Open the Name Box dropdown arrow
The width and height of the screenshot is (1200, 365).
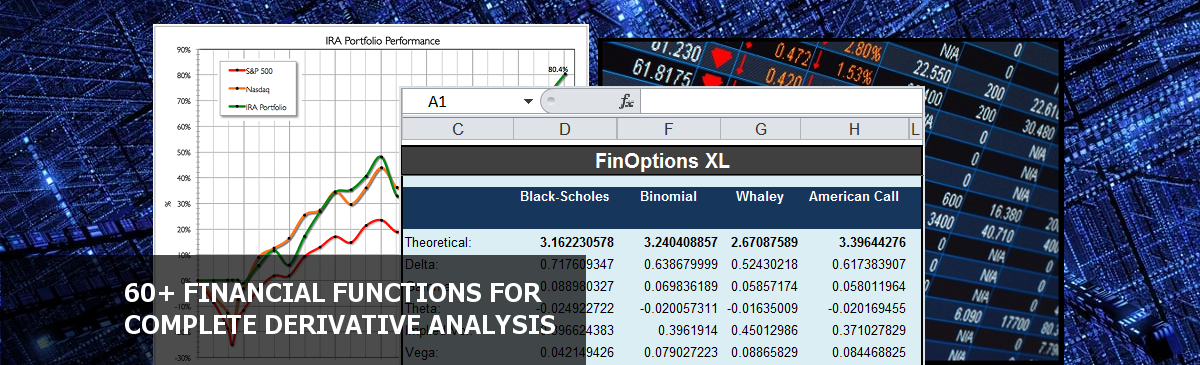pyautogui.click(x=528, y=102)
